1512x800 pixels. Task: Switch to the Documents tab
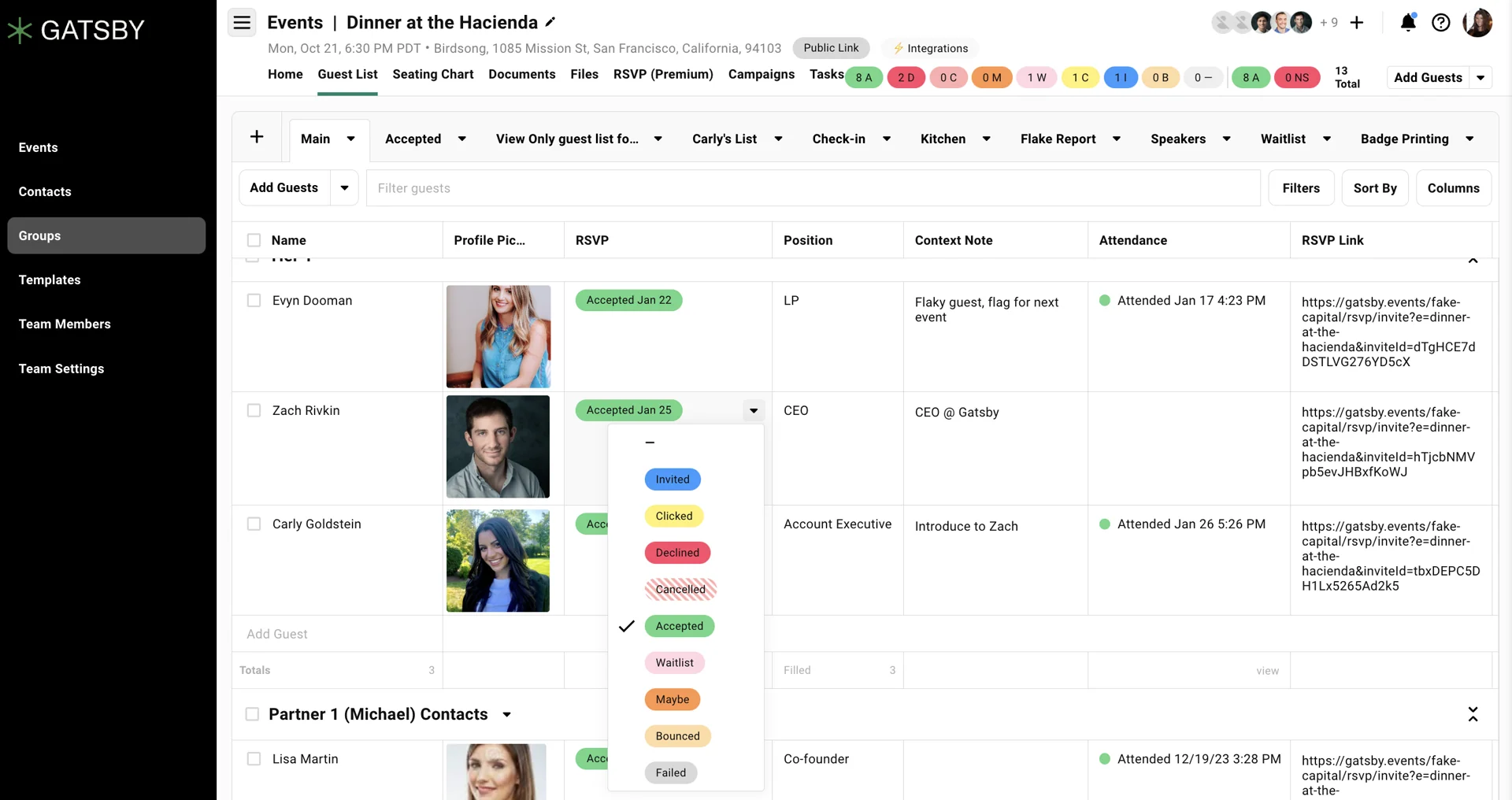[522, 74]
